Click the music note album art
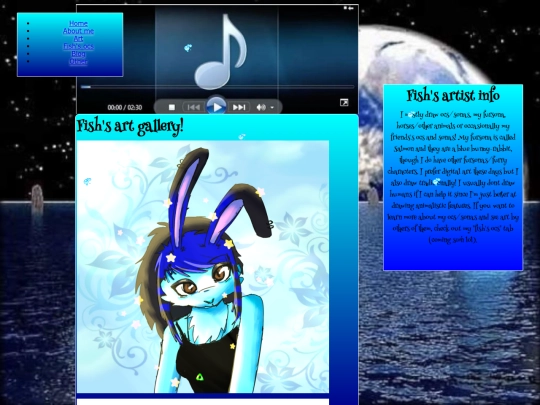Image resolution: width=540 pixels, height=405 pixels. 220,52
